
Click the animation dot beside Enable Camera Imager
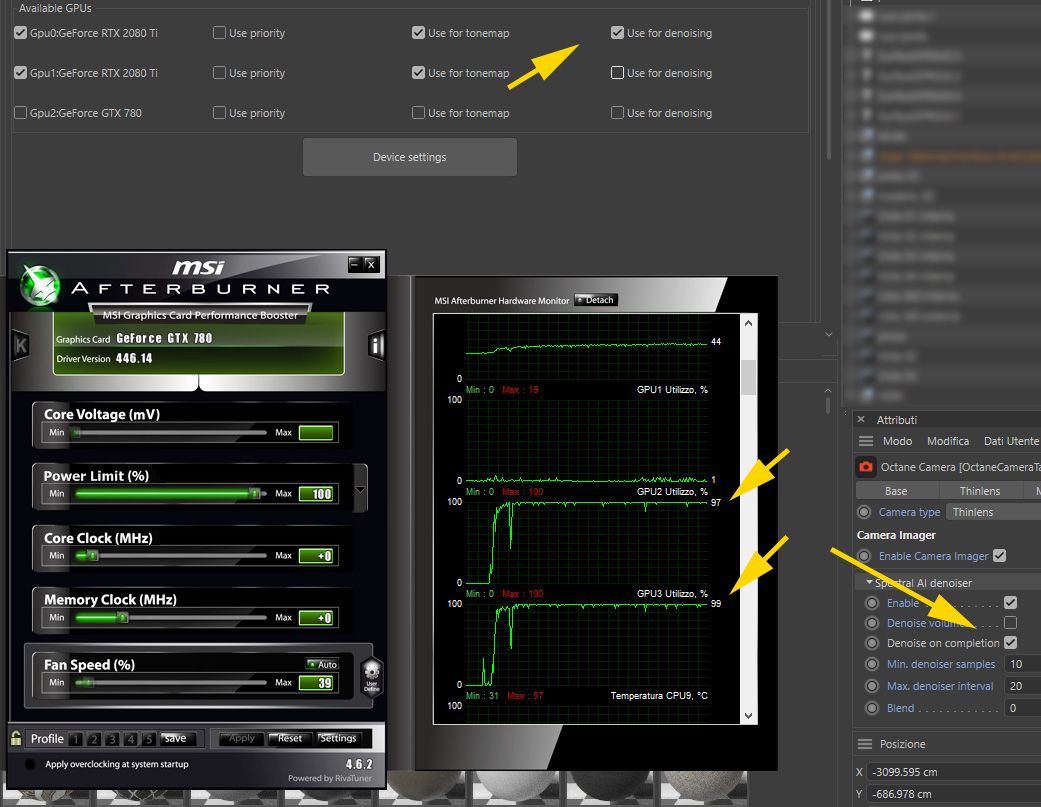coord(864,556)
